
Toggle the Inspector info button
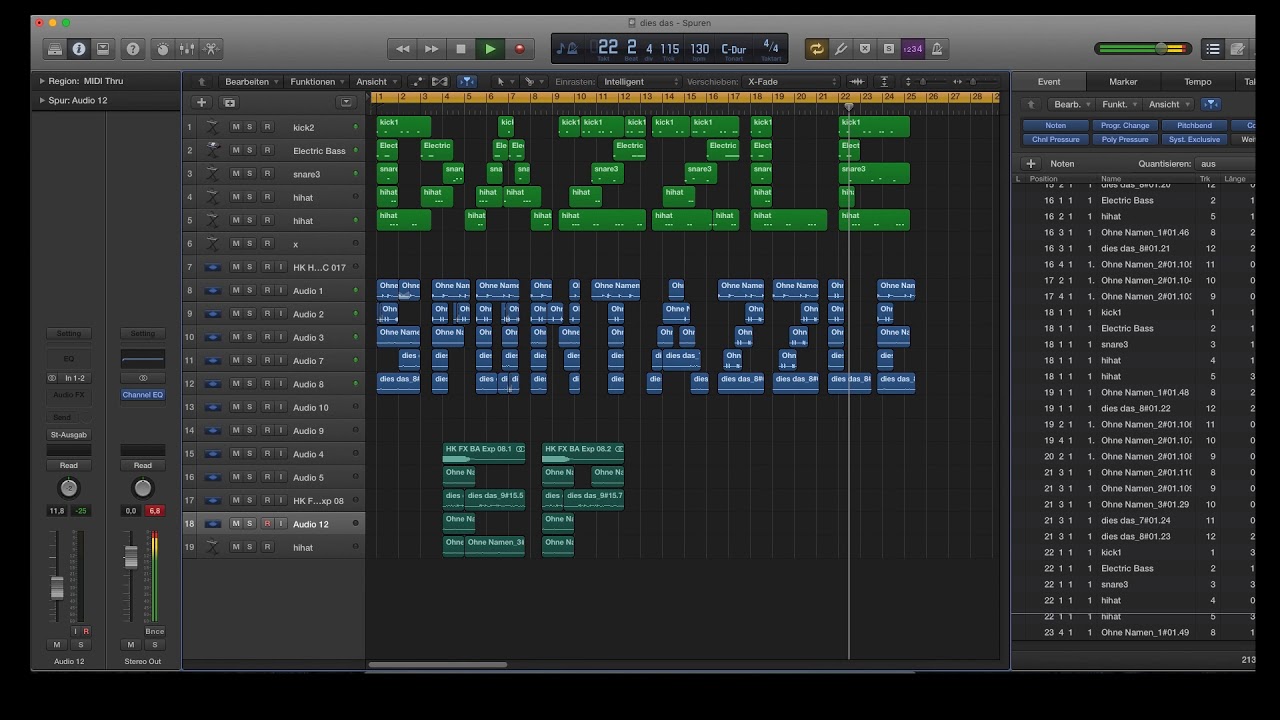(x=78, y=48)
